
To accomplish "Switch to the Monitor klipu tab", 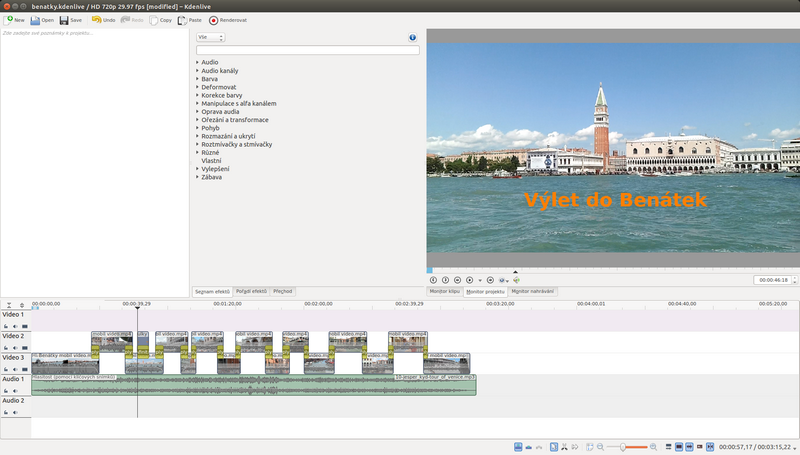I will (x=444, y=291).
